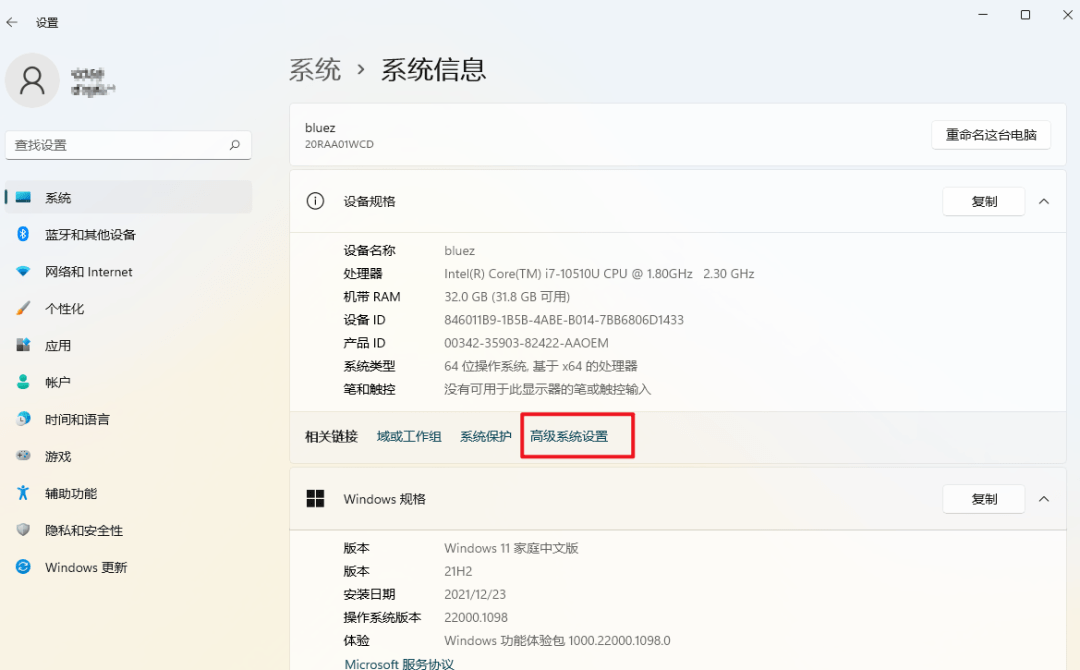Click the 21H2 version value

[x=458, y=572]
